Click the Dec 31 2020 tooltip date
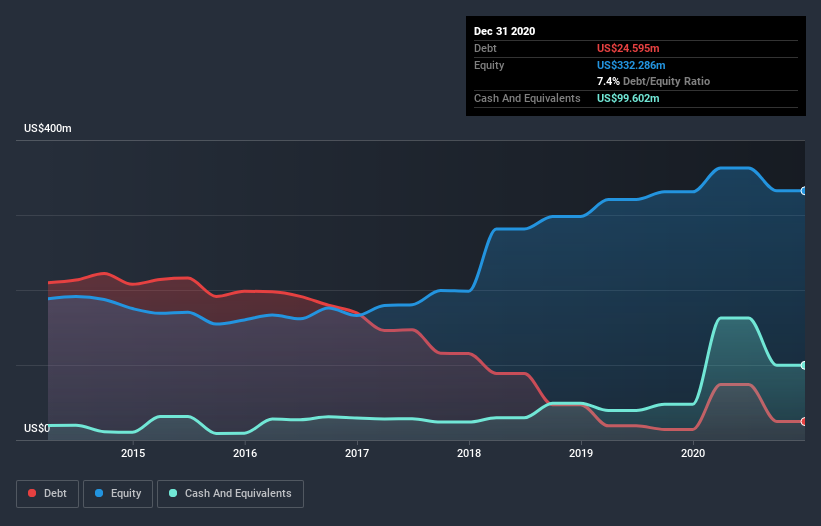This screenshot has width=821, height=526. point(504,31)
